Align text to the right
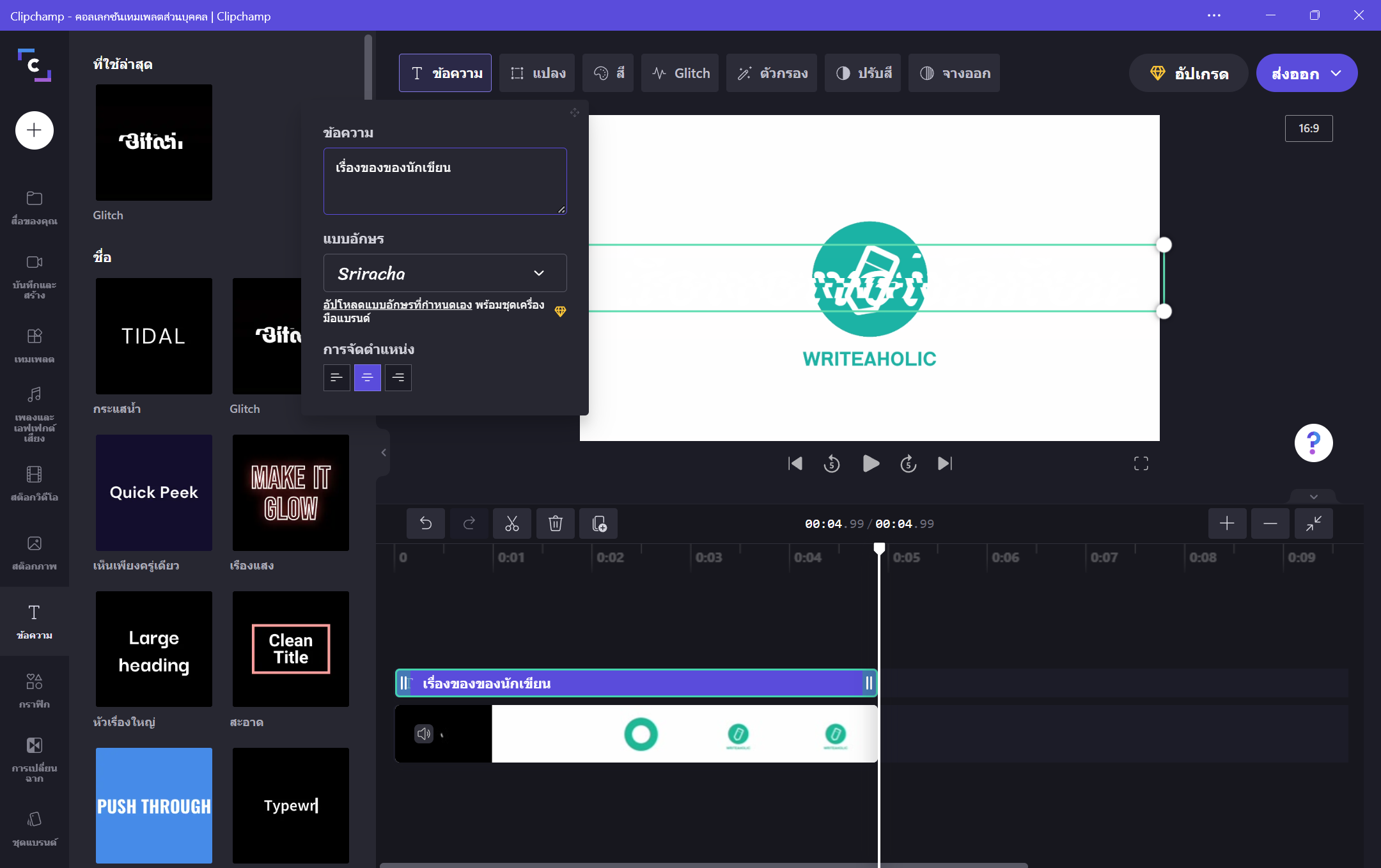Image resolution: width=1381 pixels, height=868 pixels. [398, 378]
